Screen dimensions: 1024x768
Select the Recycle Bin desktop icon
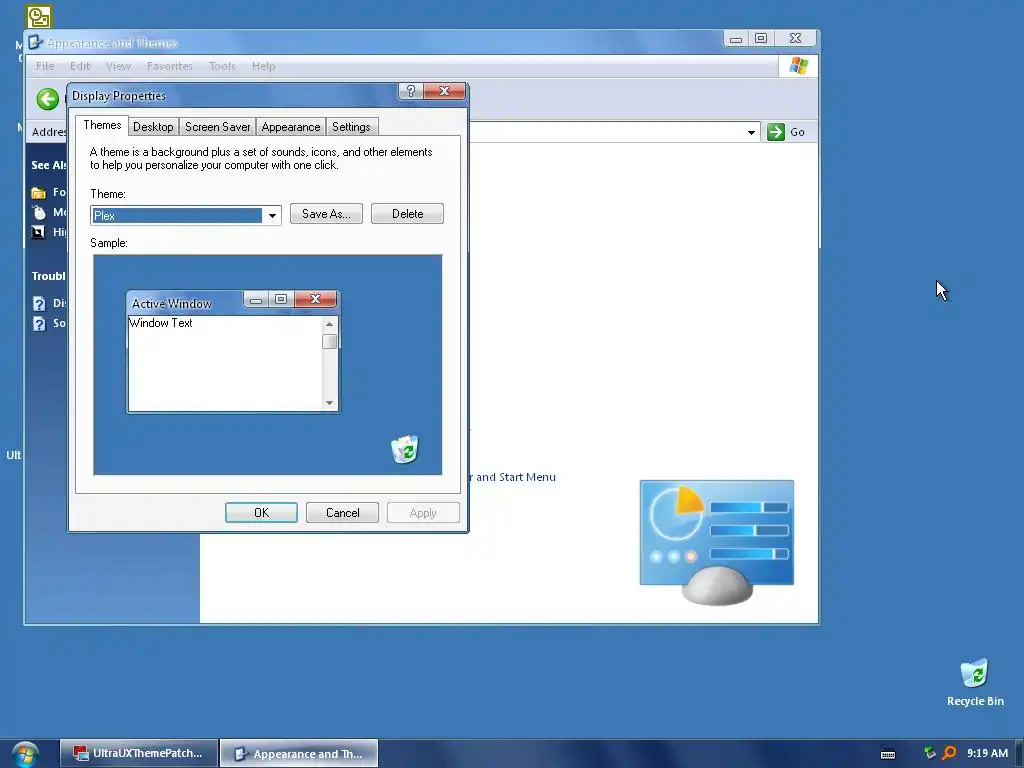tap(974, 682)
